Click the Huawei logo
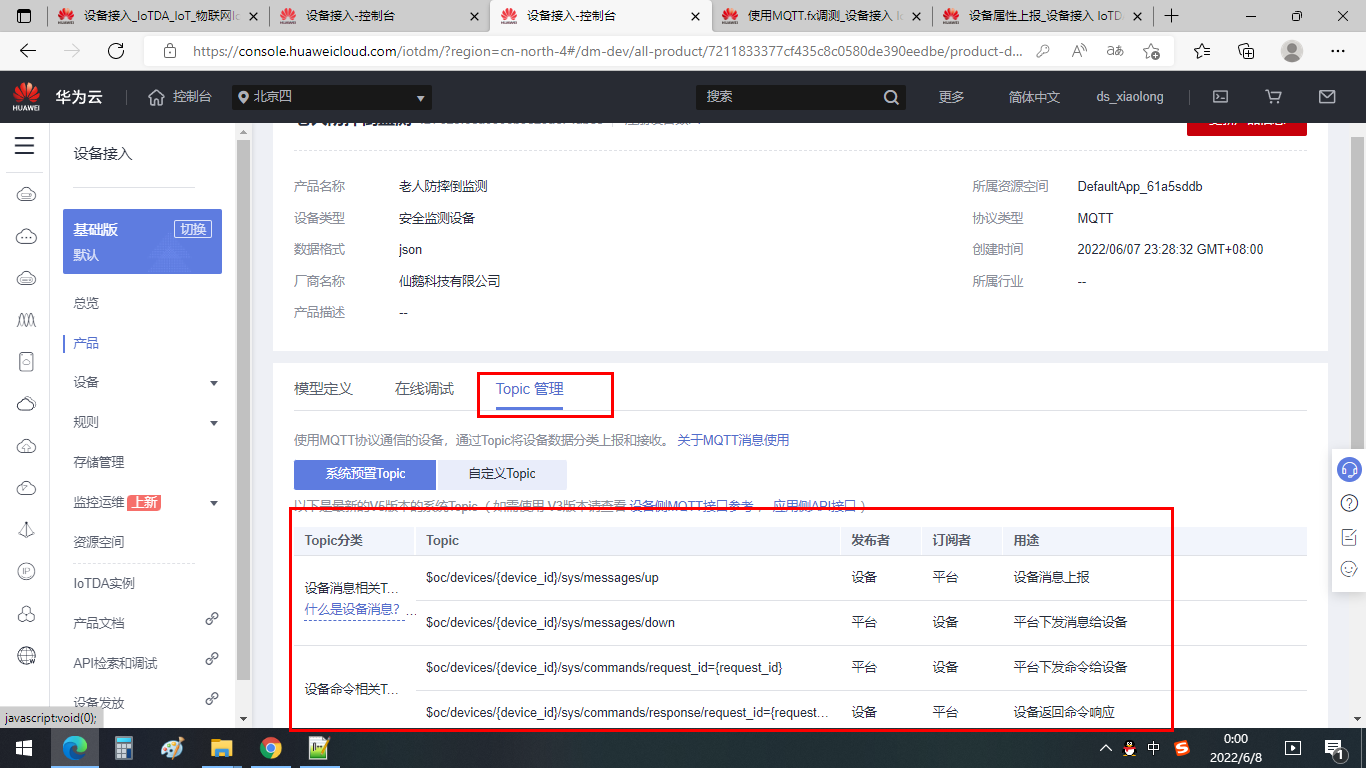Image resolution: width=1366 pixels, height=768 pixels. tap(26, 97)
